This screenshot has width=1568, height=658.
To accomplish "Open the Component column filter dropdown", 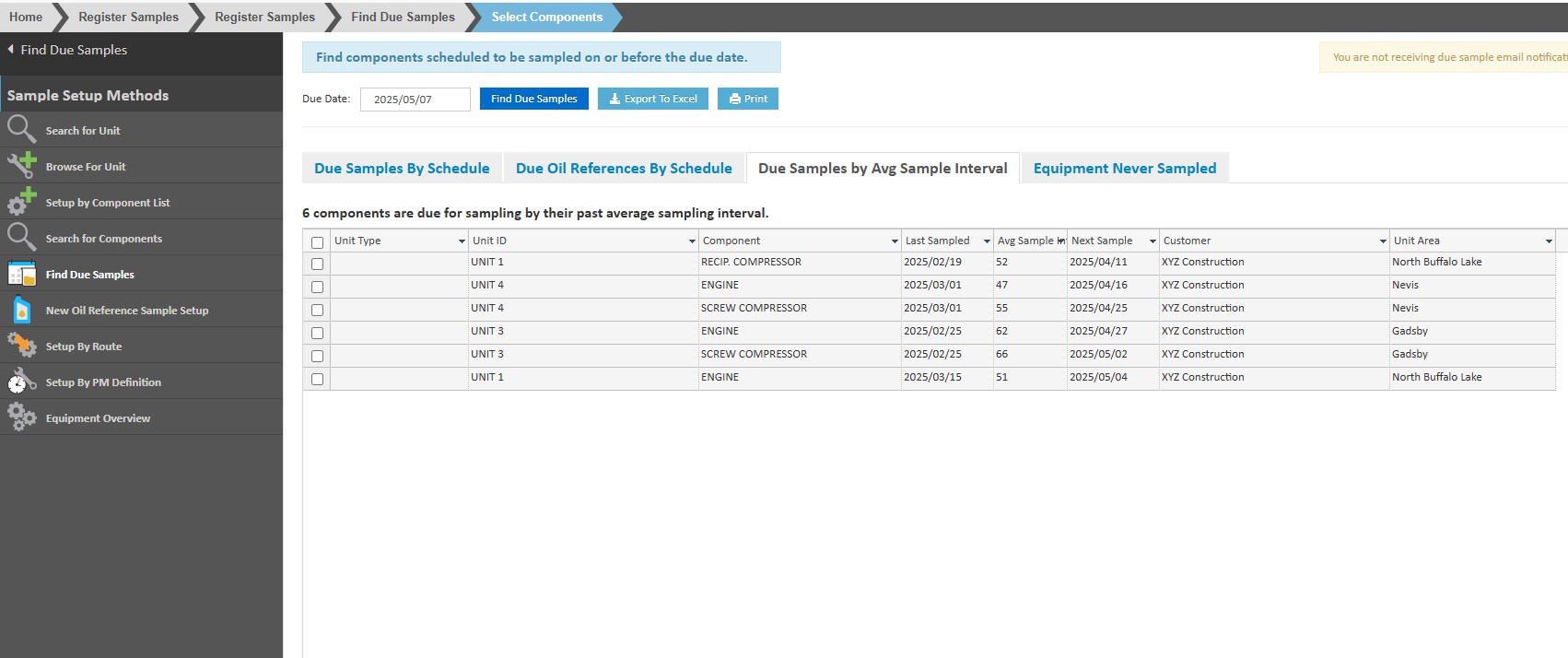I will point(895,241).
